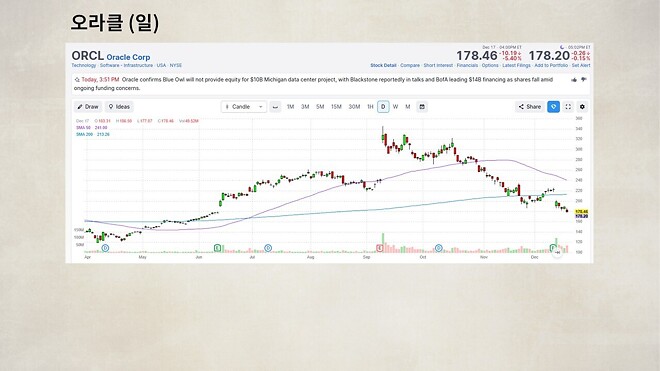Image resolution: width=660 pixels, height=371 pixels.
Task: Select the 1H interval
Action: point(370,107)
